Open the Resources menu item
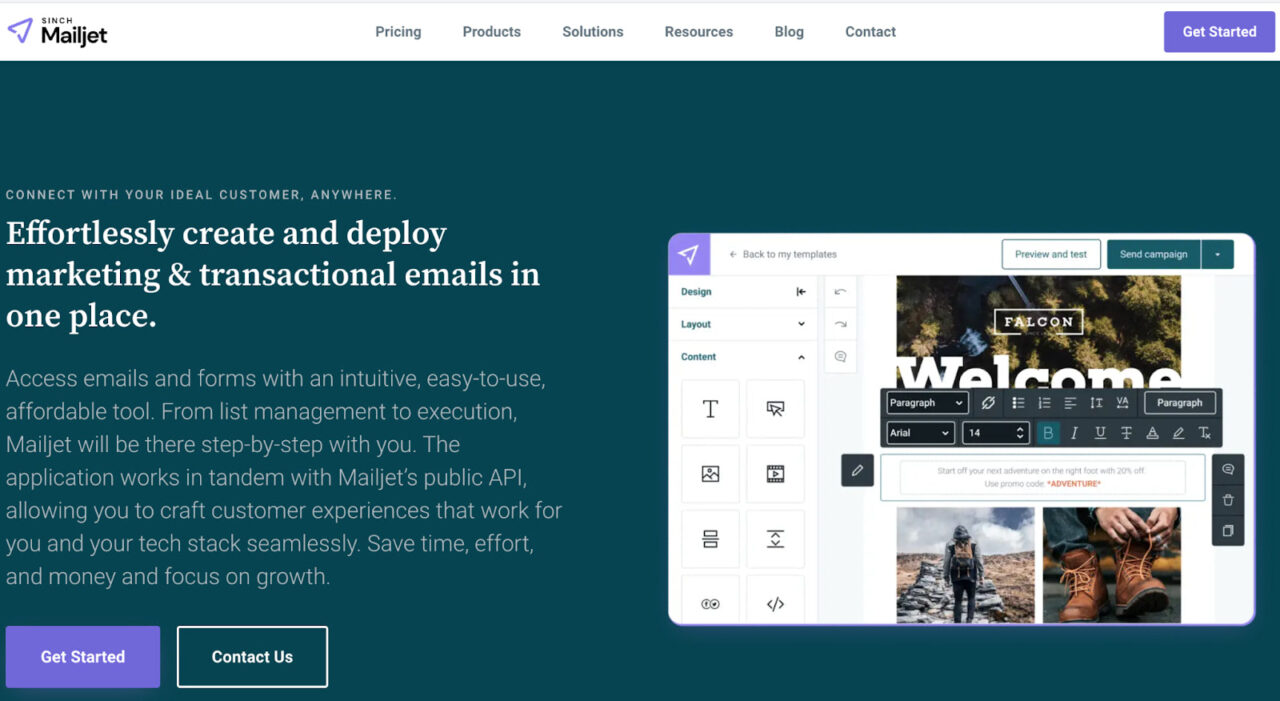The width and height of the screenshot is (1280, 701). tap(698, 32)
